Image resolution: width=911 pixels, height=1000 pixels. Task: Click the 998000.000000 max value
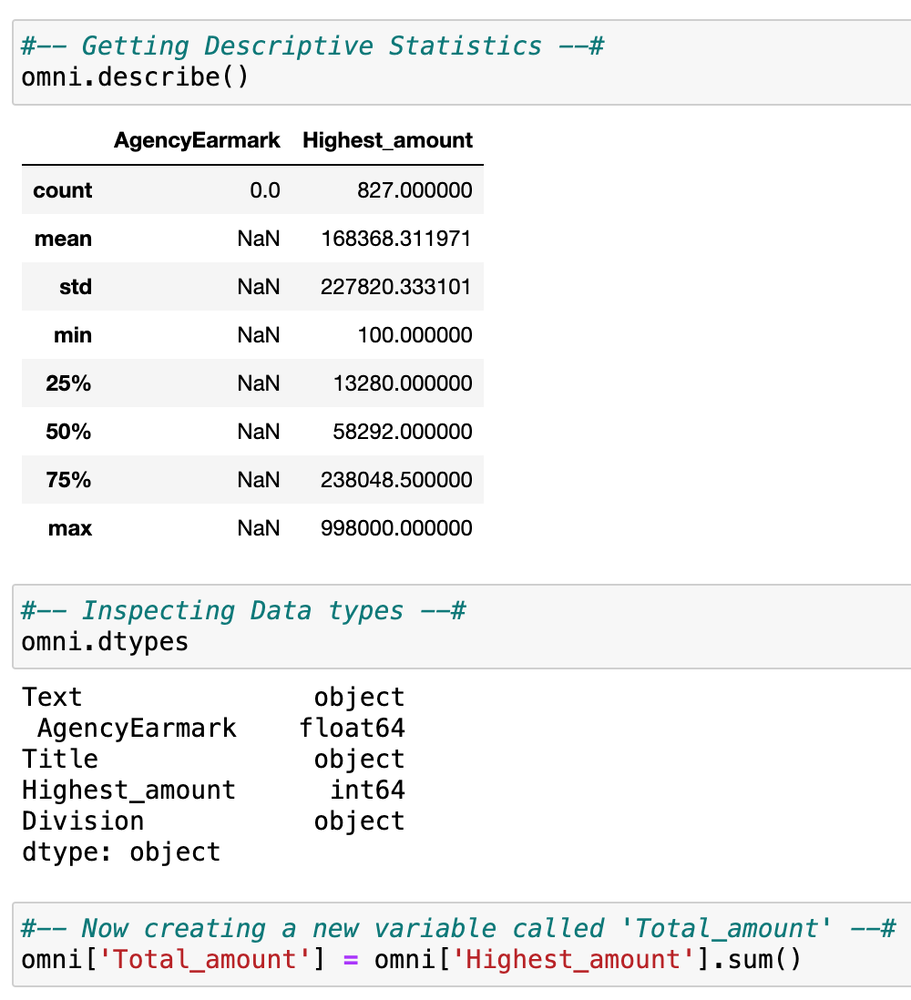pos(396,528)
